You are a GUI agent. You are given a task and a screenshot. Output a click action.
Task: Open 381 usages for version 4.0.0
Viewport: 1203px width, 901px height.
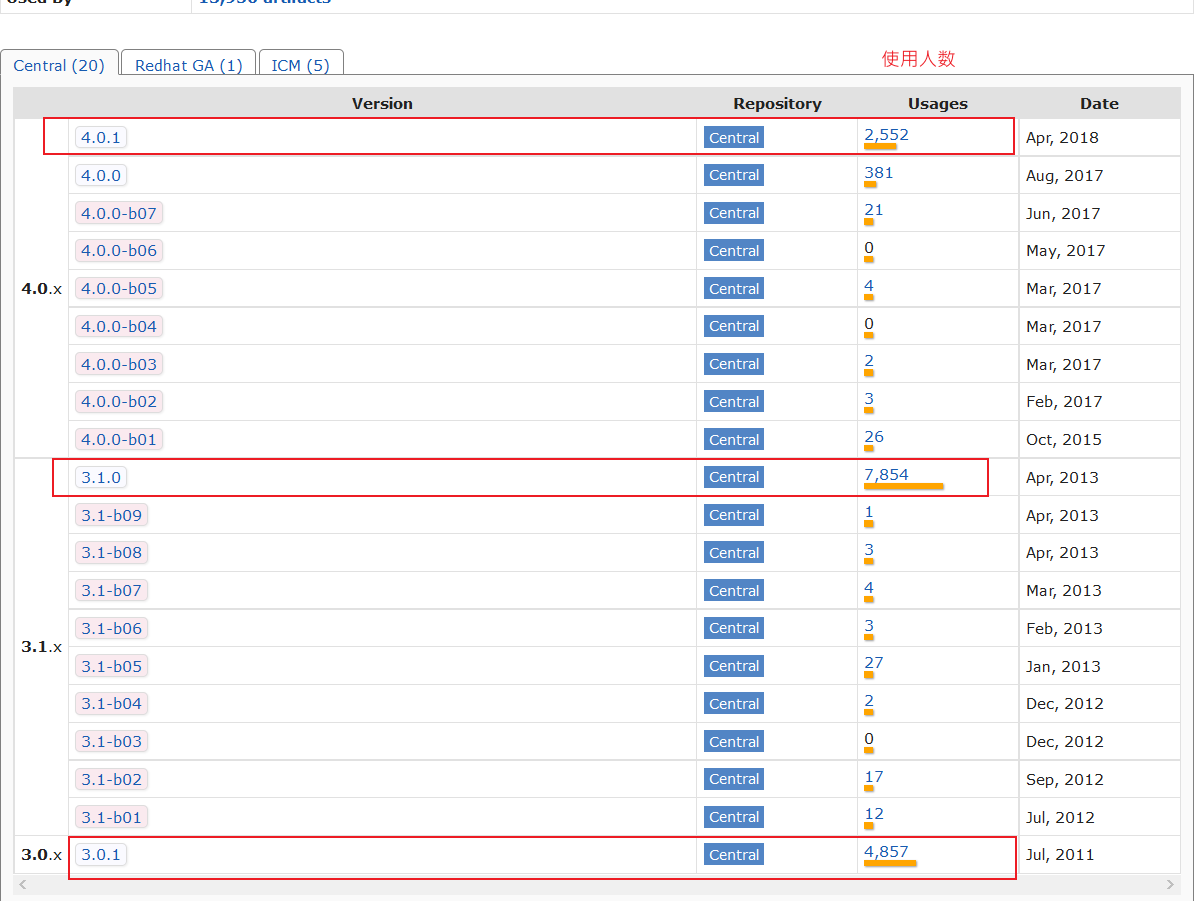coord(878,173)
